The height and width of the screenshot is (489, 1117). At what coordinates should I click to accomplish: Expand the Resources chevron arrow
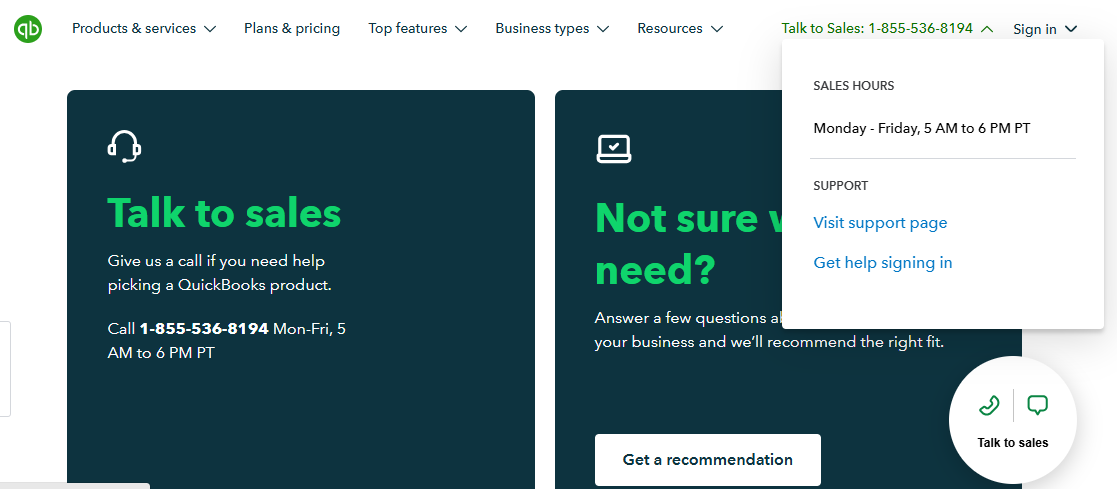click(717, 29)
